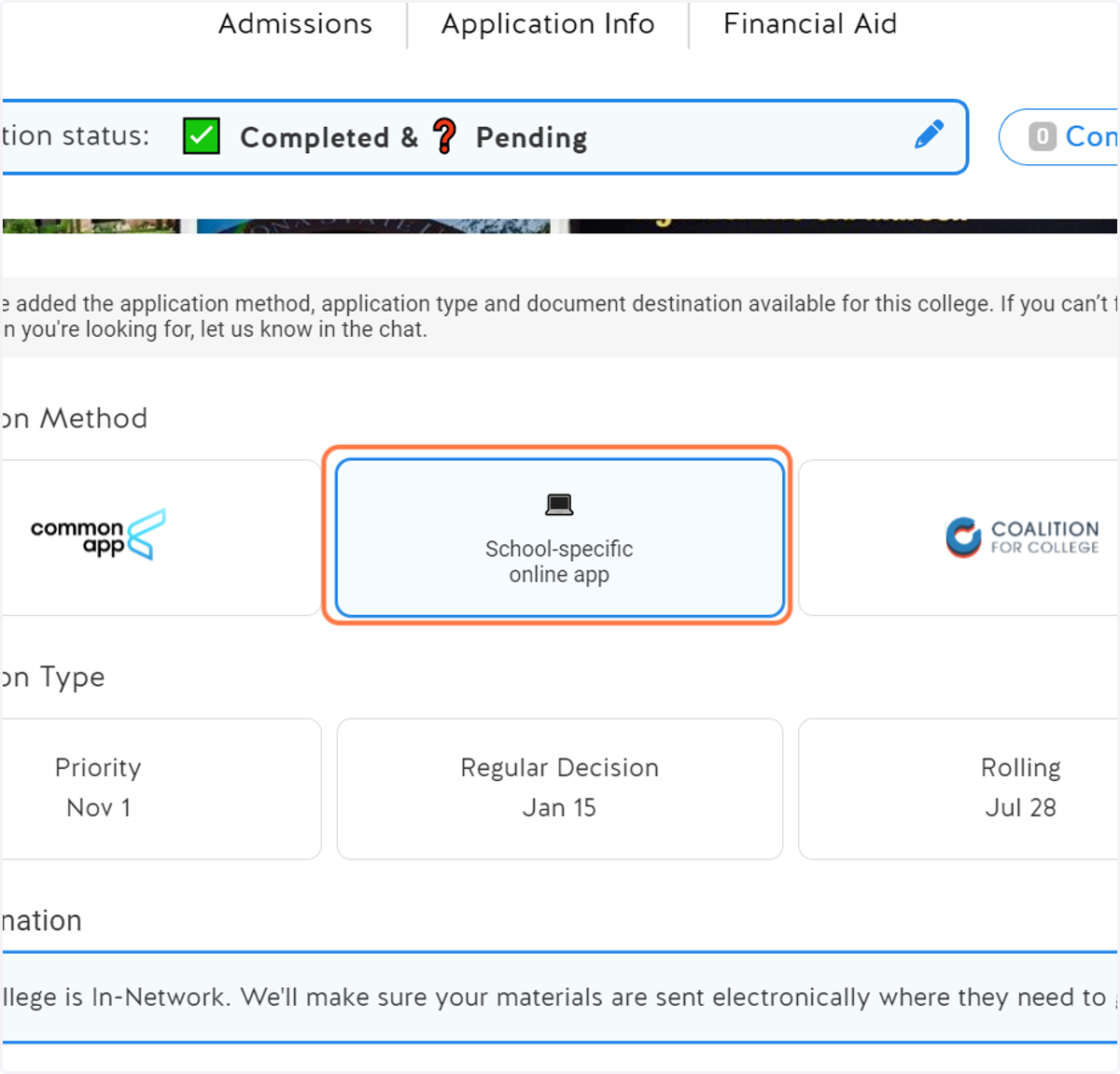The image size is (1120, 1074).
Task: Select the Coalition for College card
Action: 959,537
